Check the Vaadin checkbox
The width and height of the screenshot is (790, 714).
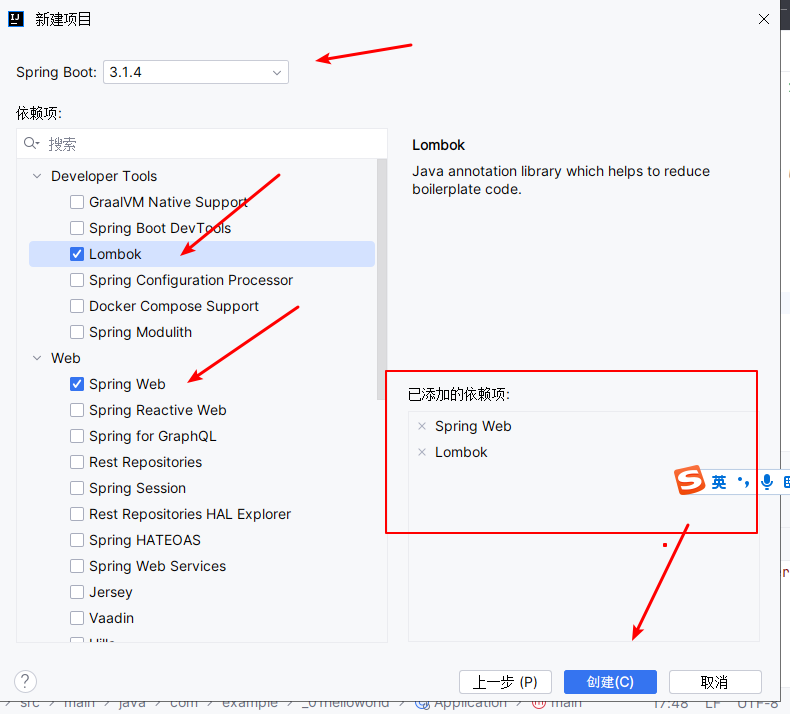click(77, 618)
